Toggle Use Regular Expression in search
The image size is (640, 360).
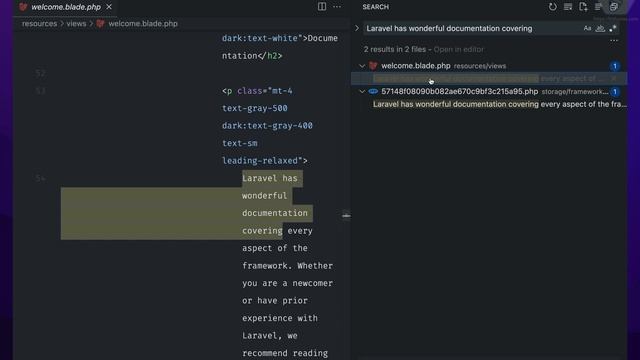click(x=613, y=29)
